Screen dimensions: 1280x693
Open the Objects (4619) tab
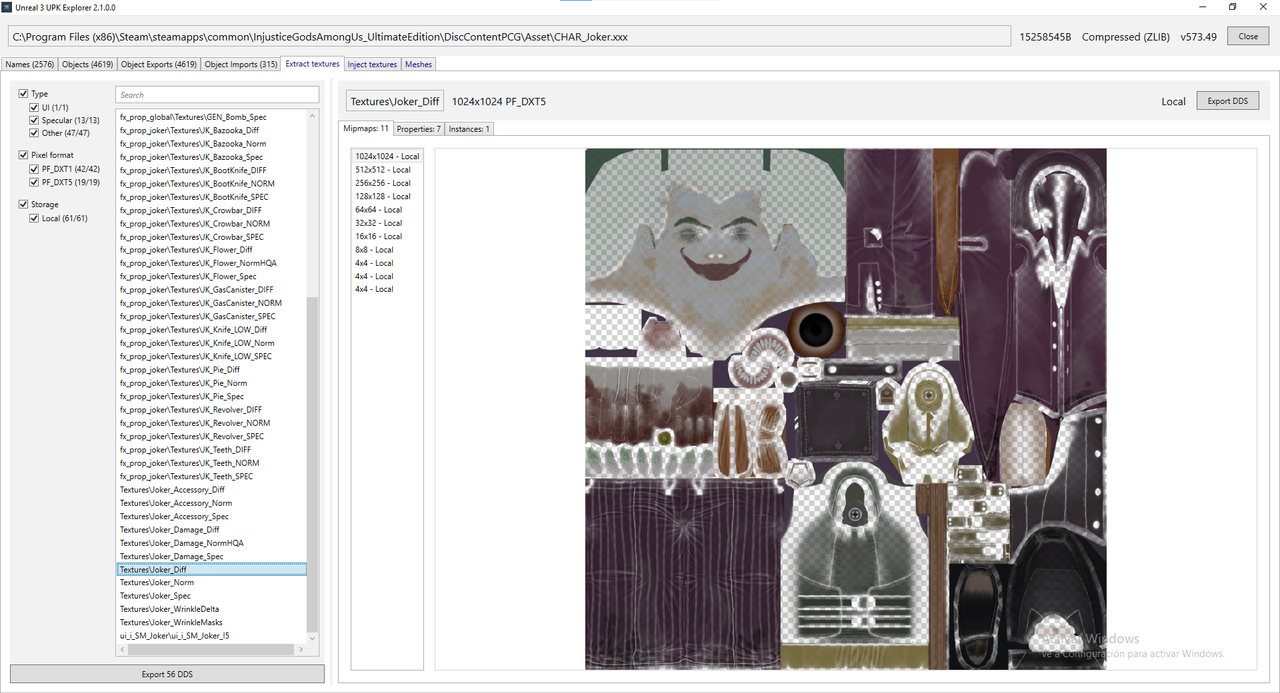88,64
